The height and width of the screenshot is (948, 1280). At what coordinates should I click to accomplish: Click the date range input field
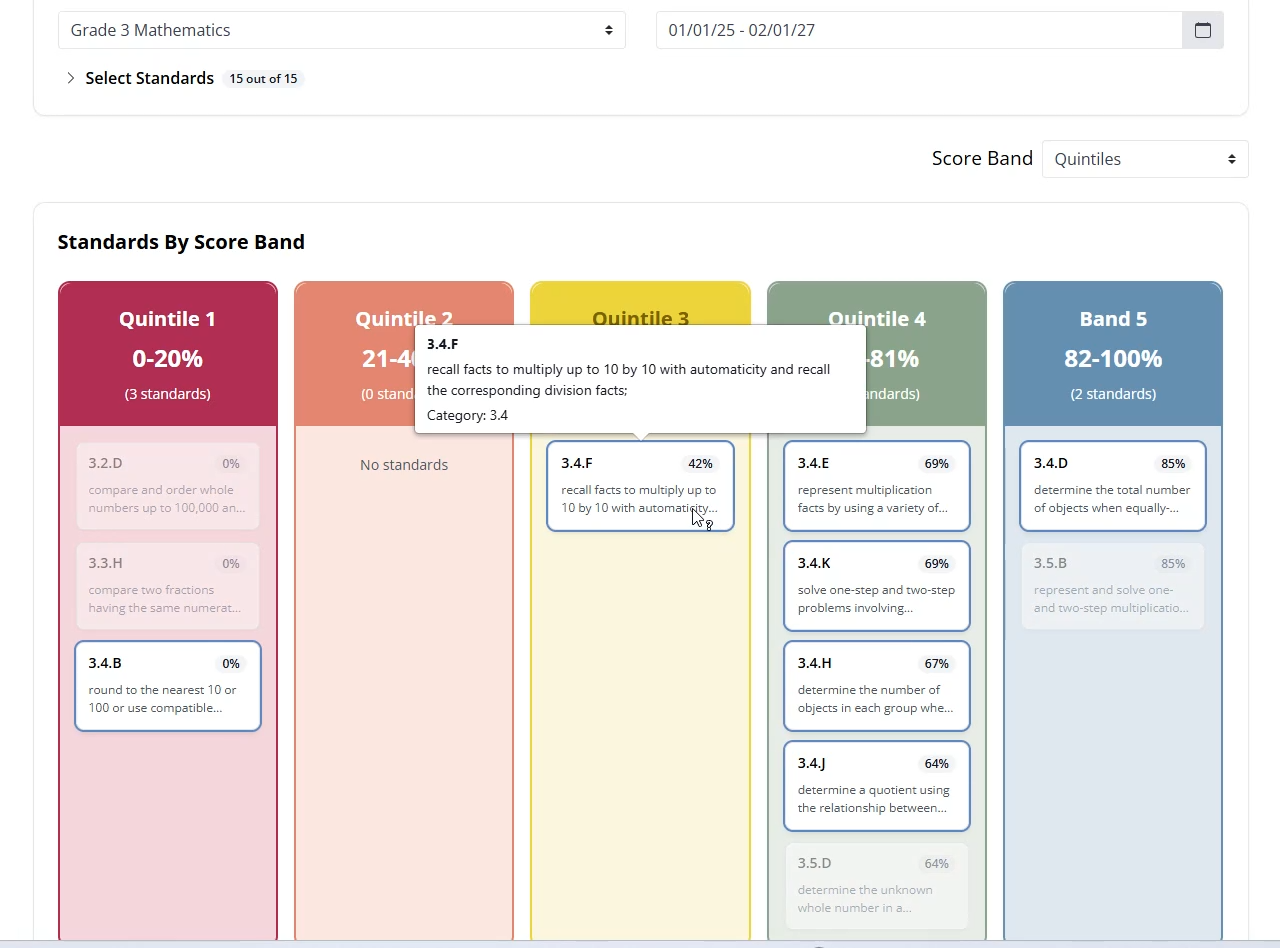(920, 30)
